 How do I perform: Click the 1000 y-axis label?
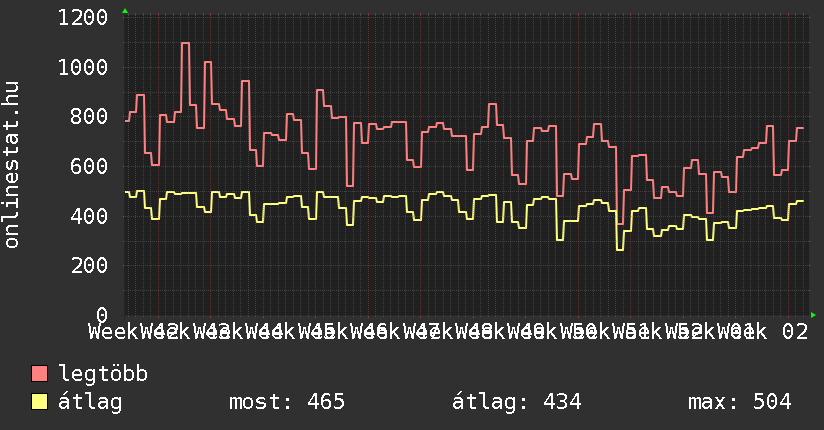click(83, 68)
